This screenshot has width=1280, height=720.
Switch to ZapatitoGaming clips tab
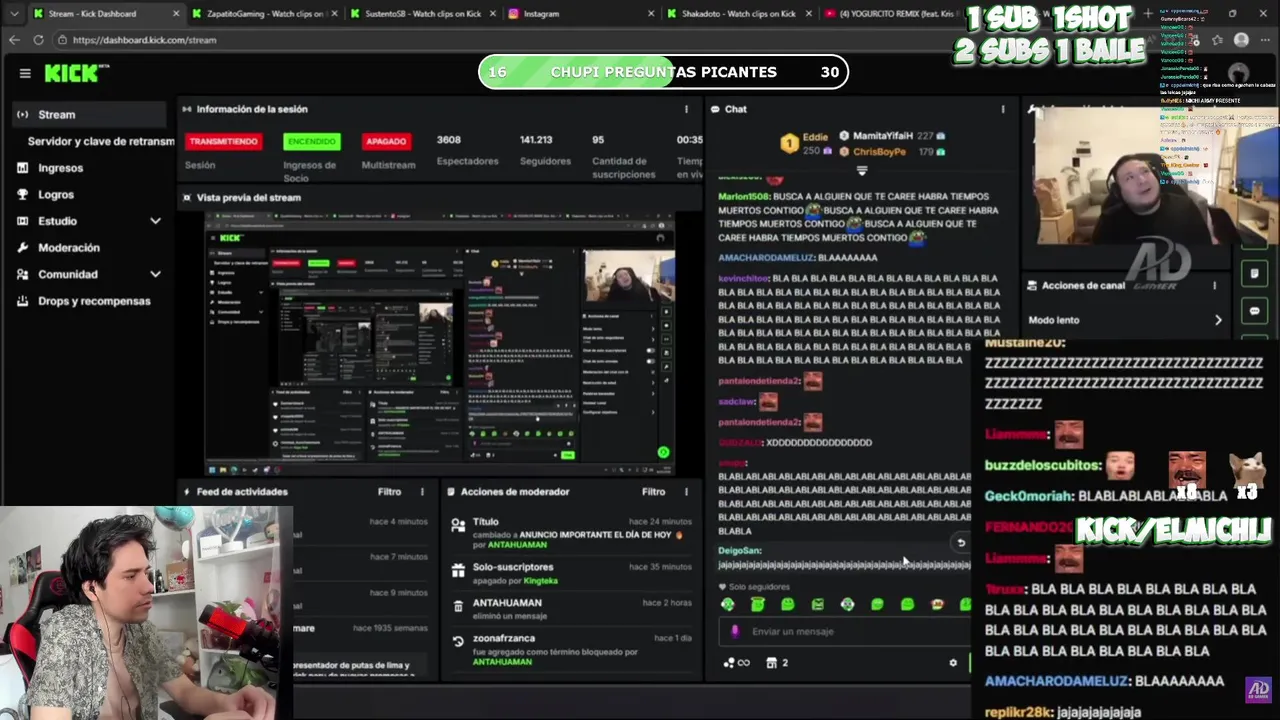tap(264, 14)
